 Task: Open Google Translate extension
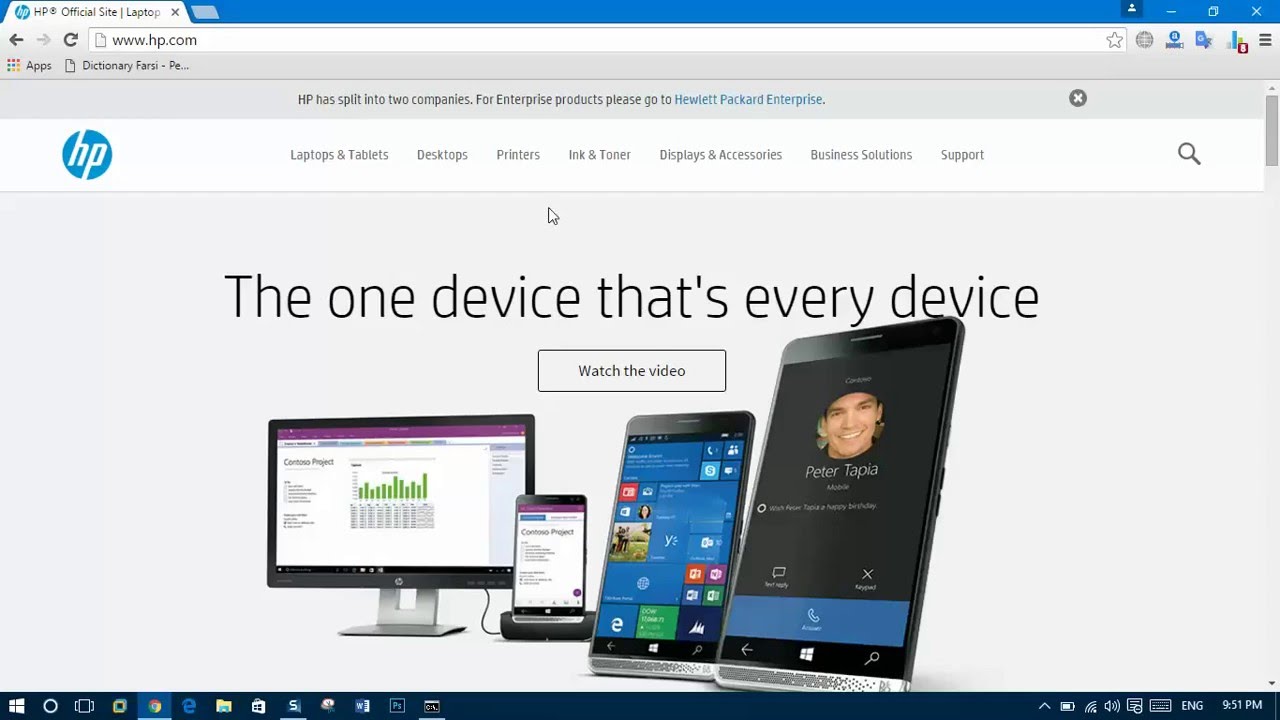[1204, 40]
